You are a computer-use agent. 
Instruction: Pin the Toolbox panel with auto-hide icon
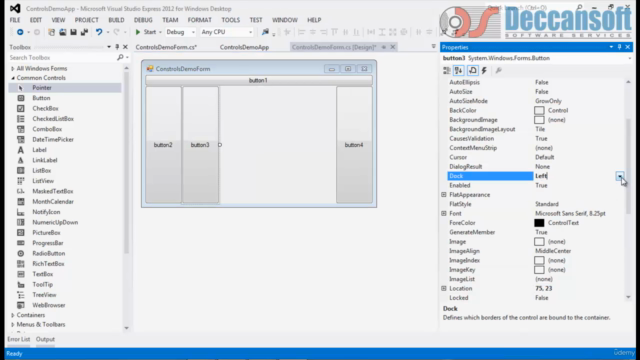point(117,47)
